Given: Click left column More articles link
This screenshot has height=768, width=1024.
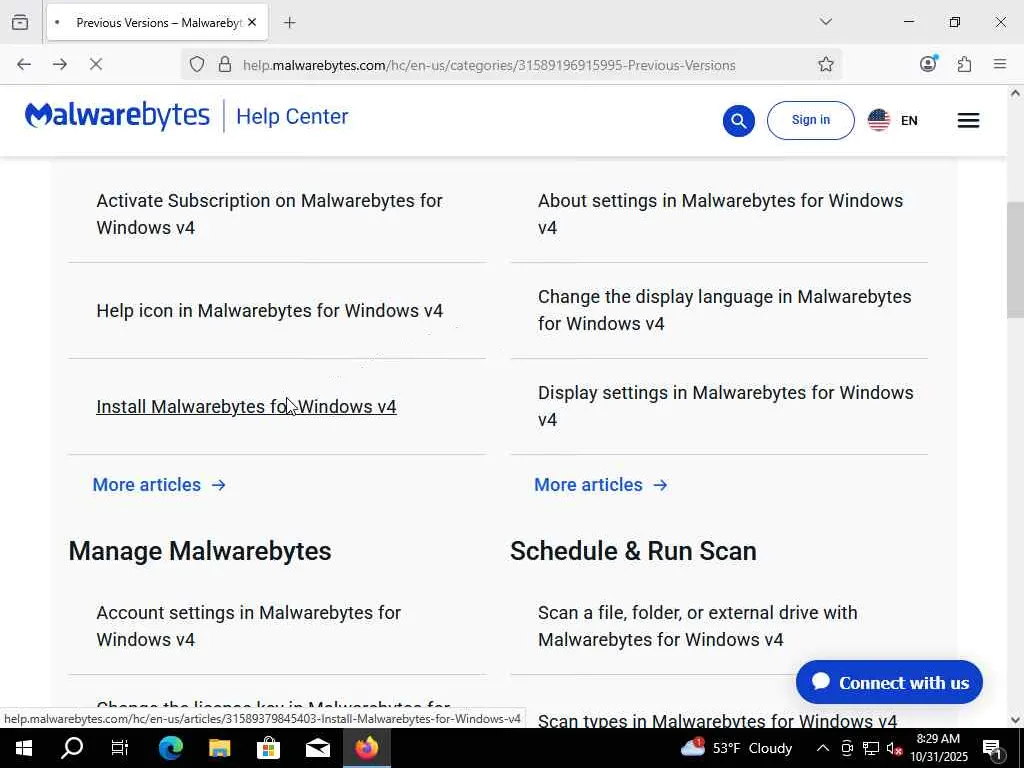Looking at the screenshot, I should pyautogui.click(x=159, y=485).
